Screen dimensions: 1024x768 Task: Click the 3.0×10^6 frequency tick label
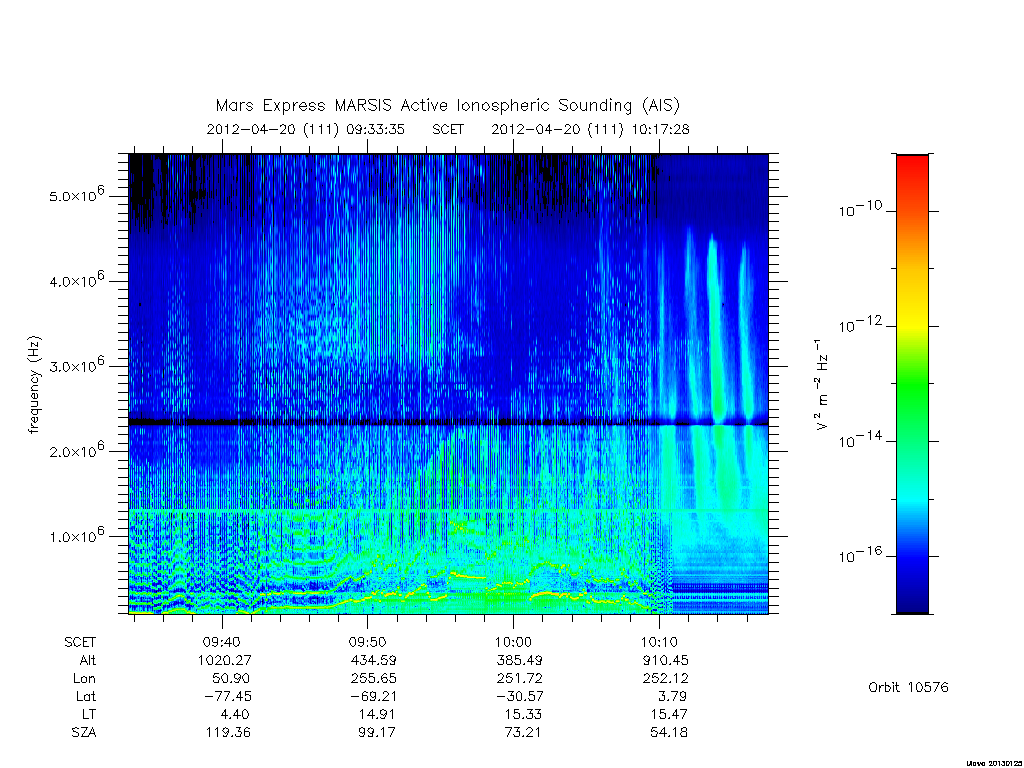pyautogui.click(x=76, y=365)
